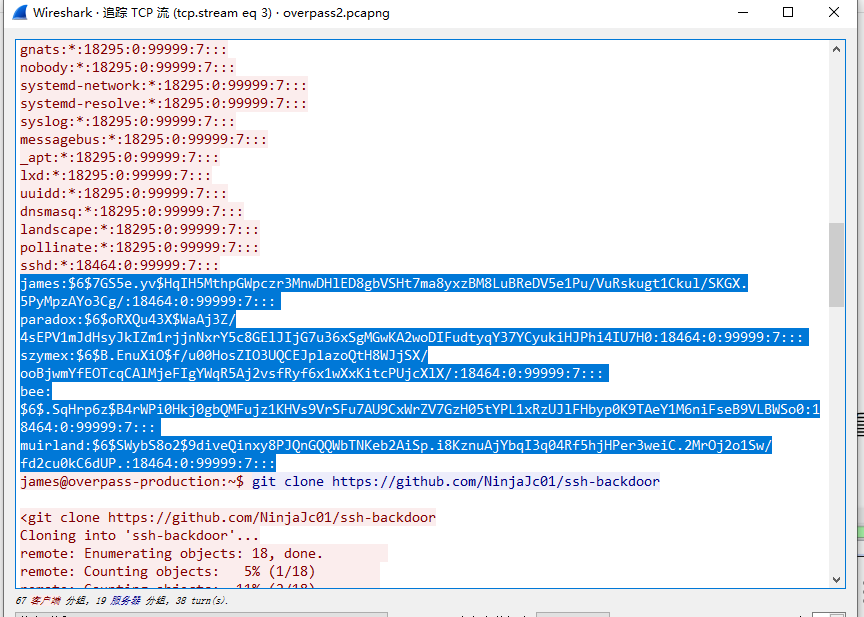Minimize the Follow TCP Stream window

[743, 12]
